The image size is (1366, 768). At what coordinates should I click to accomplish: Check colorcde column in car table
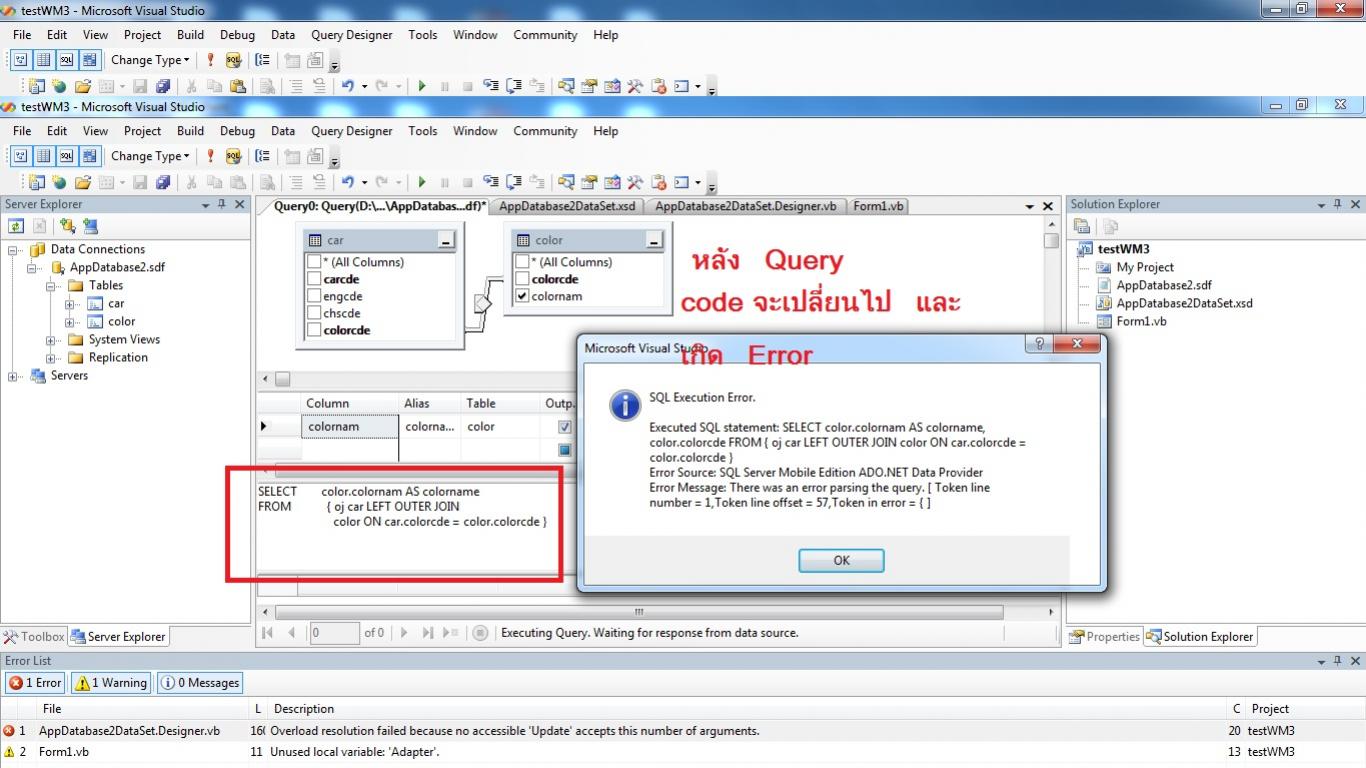314,330
